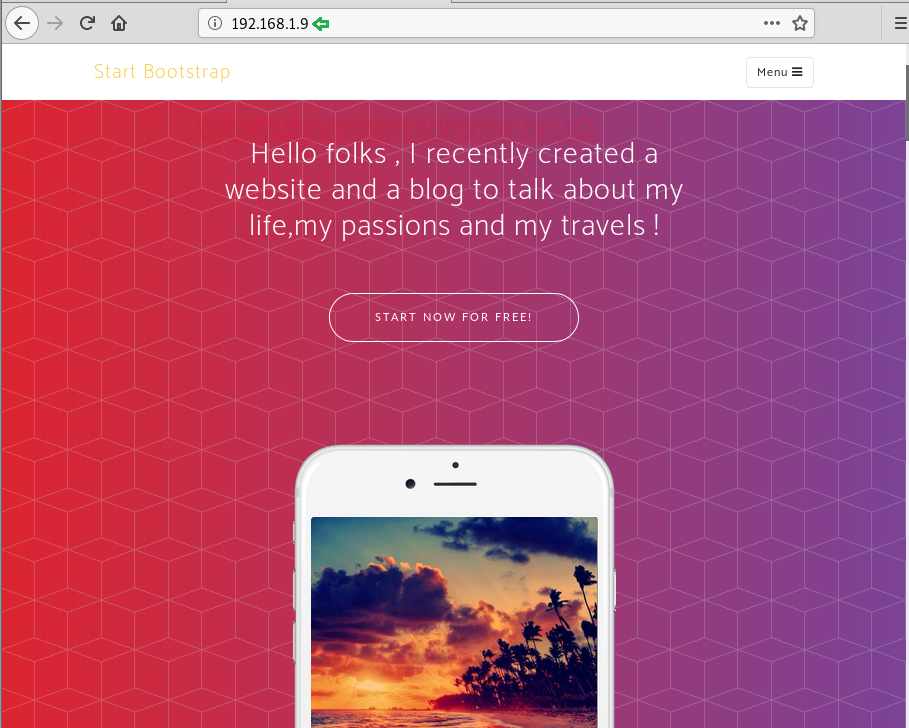Click the hamburger bars inside Menu button

tap(797, 72)
